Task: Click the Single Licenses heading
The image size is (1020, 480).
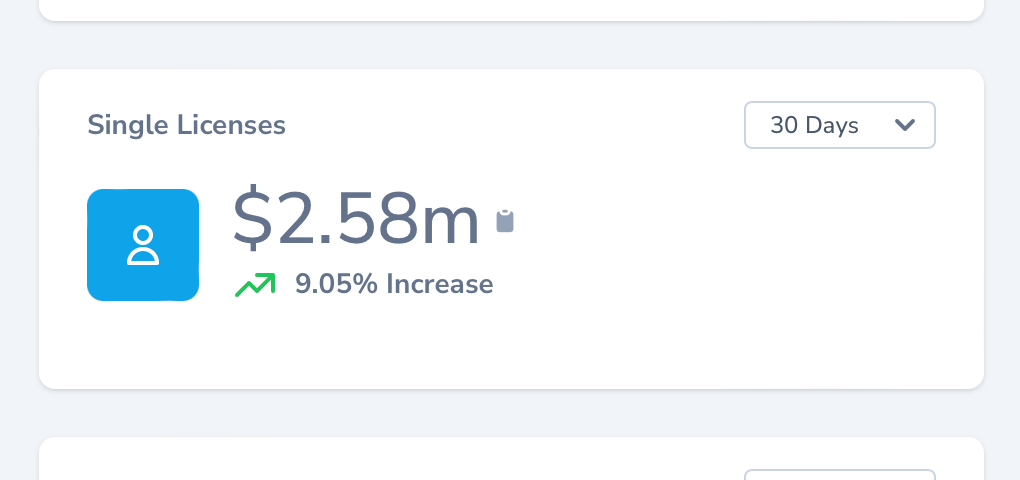Action: [186, 125]
